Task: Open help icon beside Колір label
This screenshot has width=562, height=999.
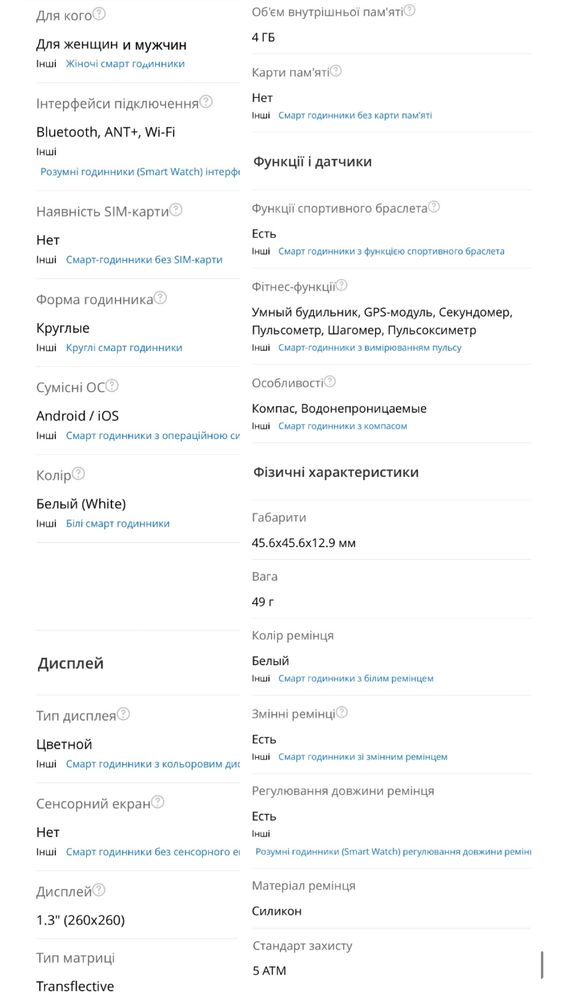Action: pyautogui.click(x=78, y=473)
